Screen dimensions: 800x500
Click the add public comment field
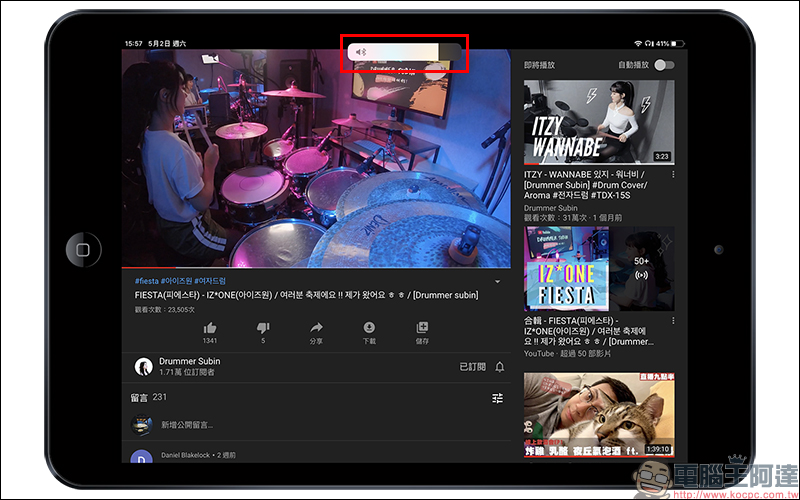pos(187,425)
